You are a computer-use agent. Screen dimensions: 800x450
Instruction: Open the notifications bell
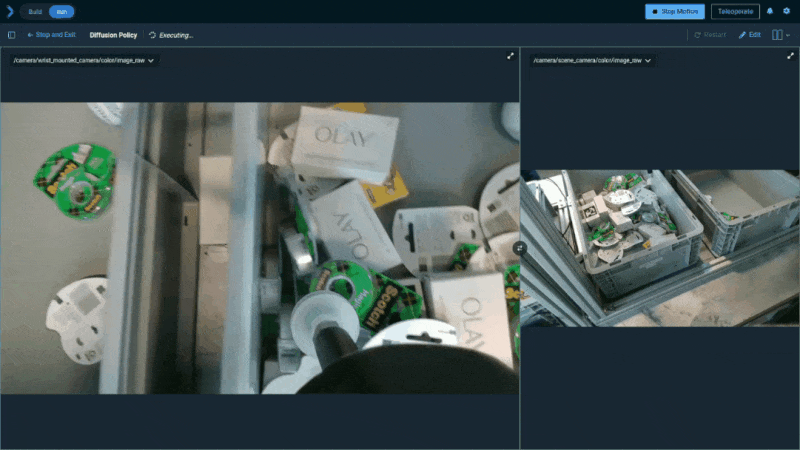pos(769,11)
